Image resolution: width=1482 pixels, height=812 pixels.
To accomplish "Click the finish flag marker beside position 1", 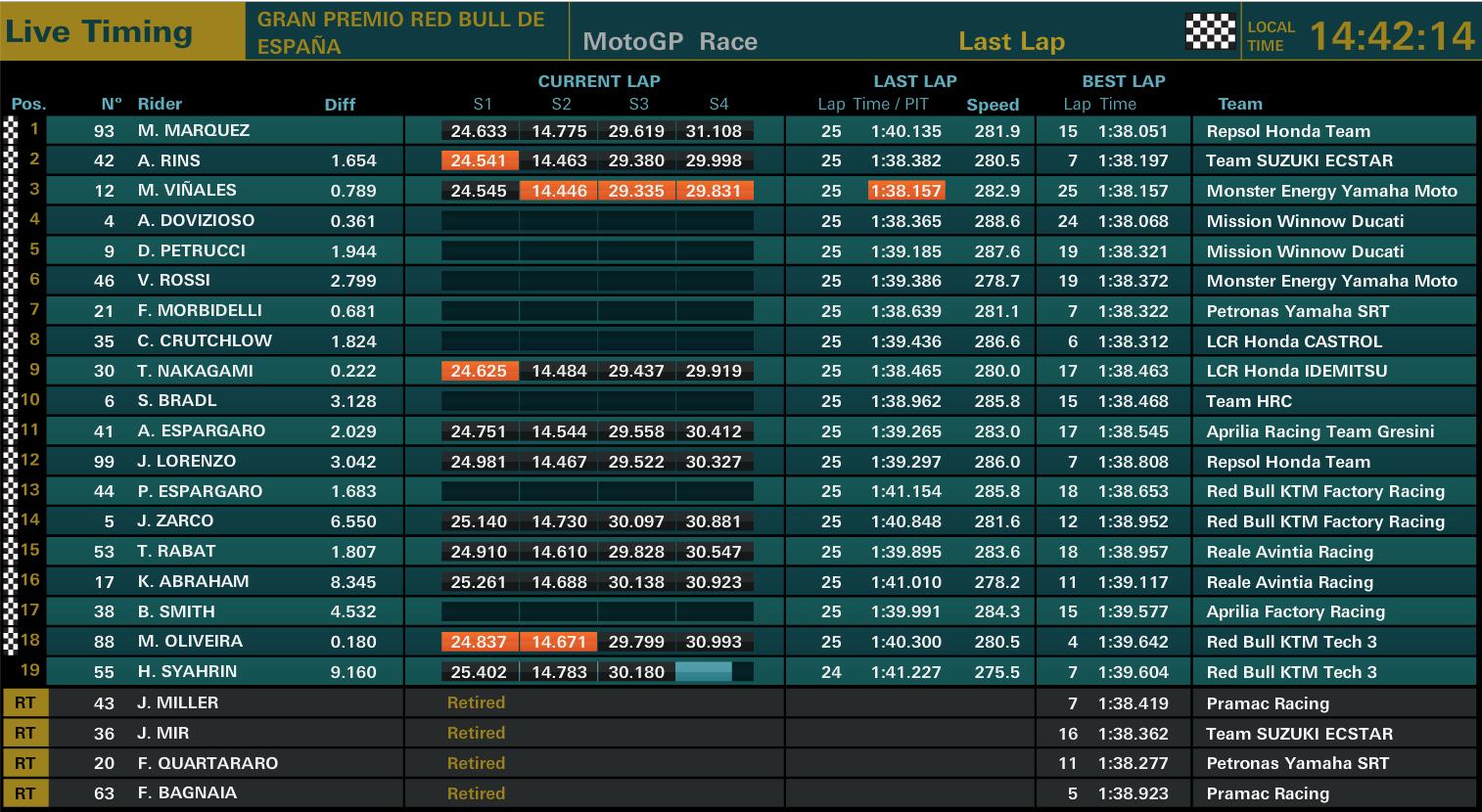I will 12,130.
